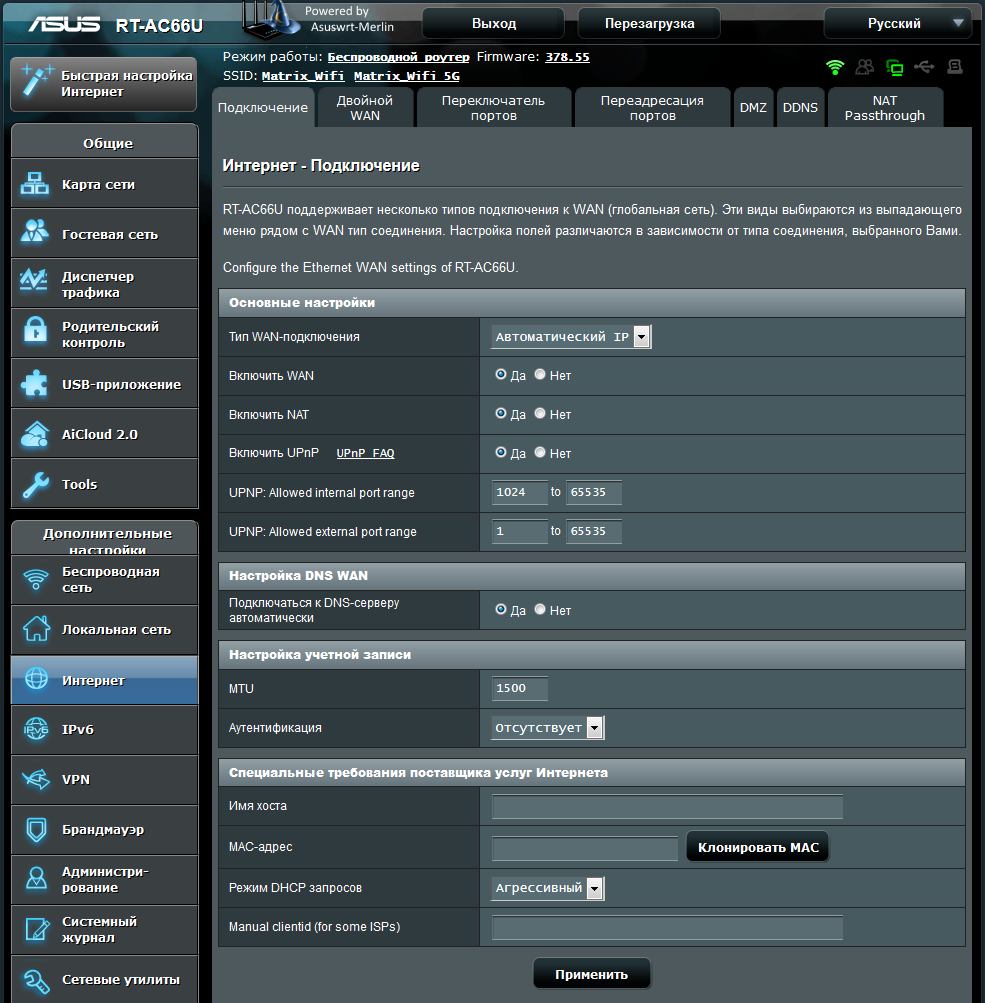Click the green Wi-Fi status icon
The width and height of the screenshot is (985, 1003).
(835, 67)
